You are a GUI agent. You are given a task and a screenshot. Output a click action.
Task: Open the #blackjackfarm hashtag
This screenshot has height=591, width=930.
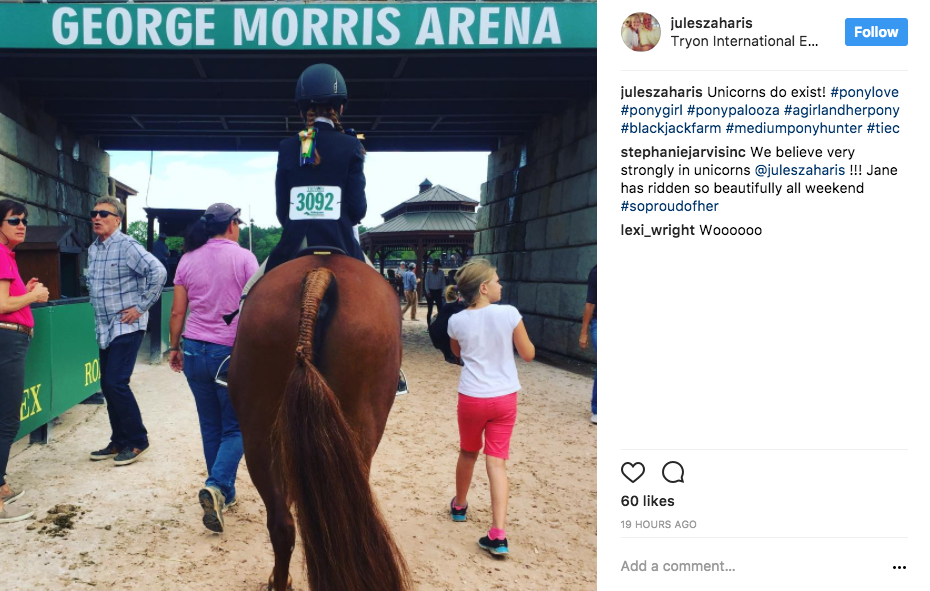[671, 128]
